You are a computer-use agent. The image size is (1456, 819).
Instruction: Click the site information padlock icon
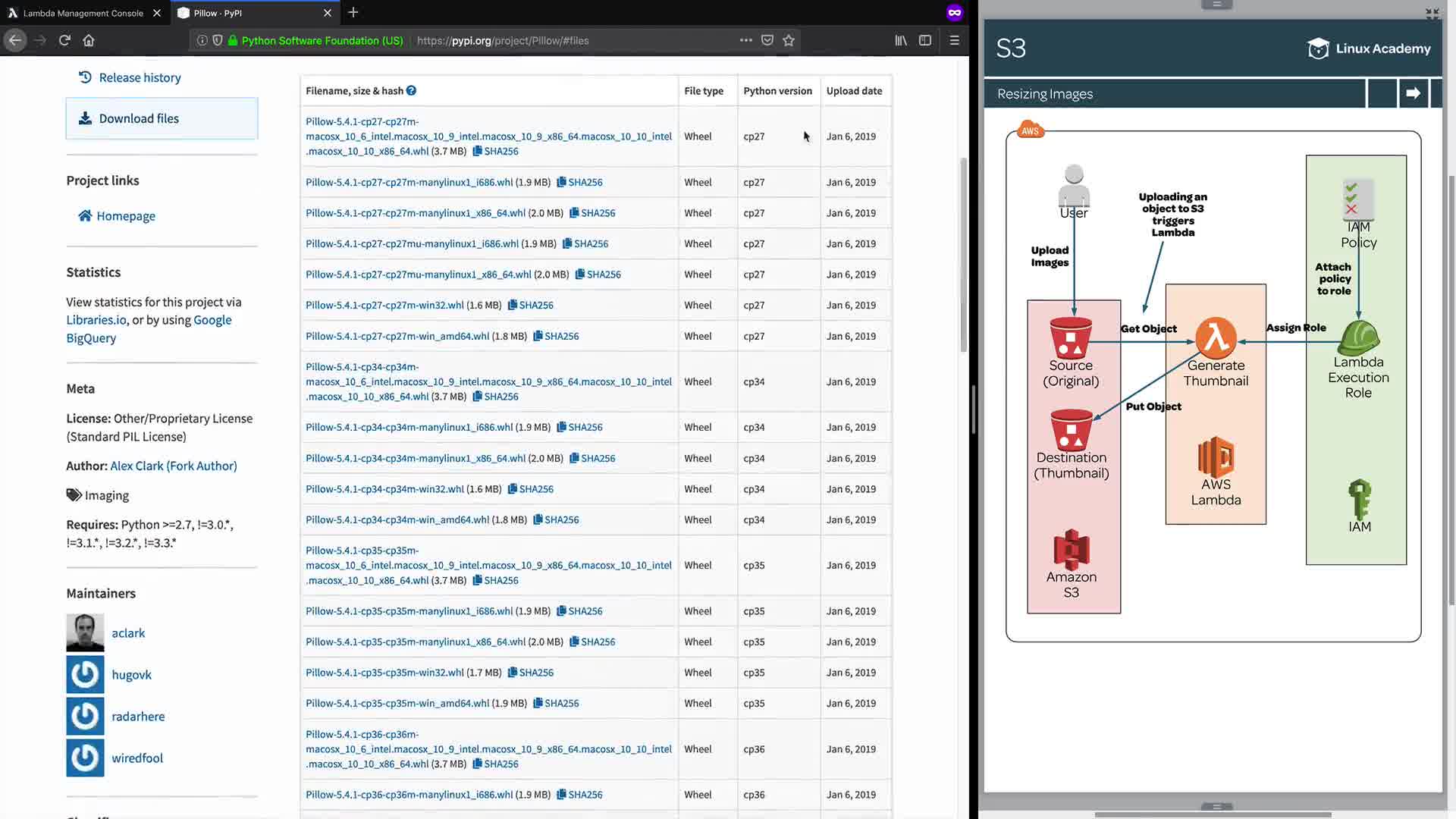(233, 40)
